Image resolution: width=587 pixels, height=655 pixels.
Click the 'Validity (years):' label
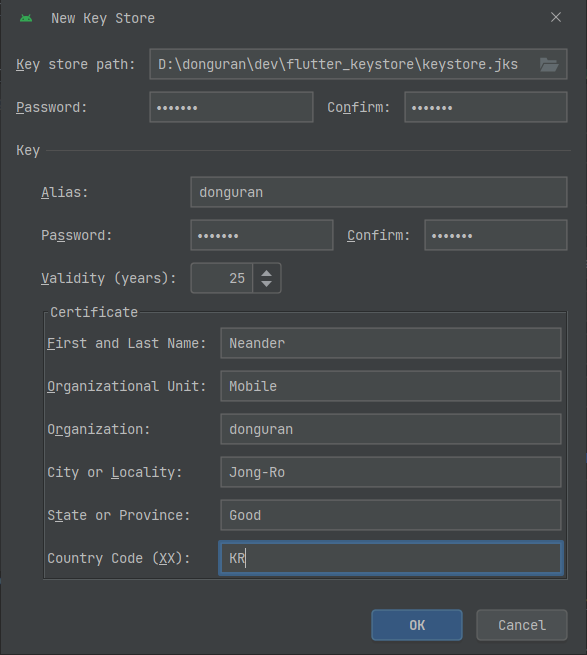(109, 278)
